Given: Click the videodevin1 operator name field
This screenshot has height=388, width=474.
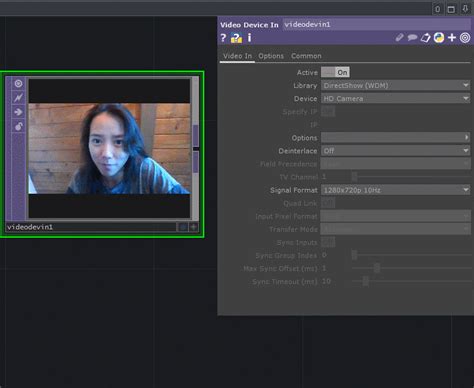Looking at the screenshot, I should pos(376,25).
